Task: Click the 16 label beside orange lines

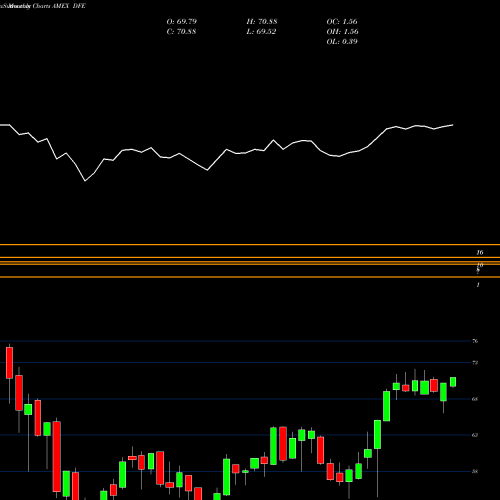Action: point(480,252)
